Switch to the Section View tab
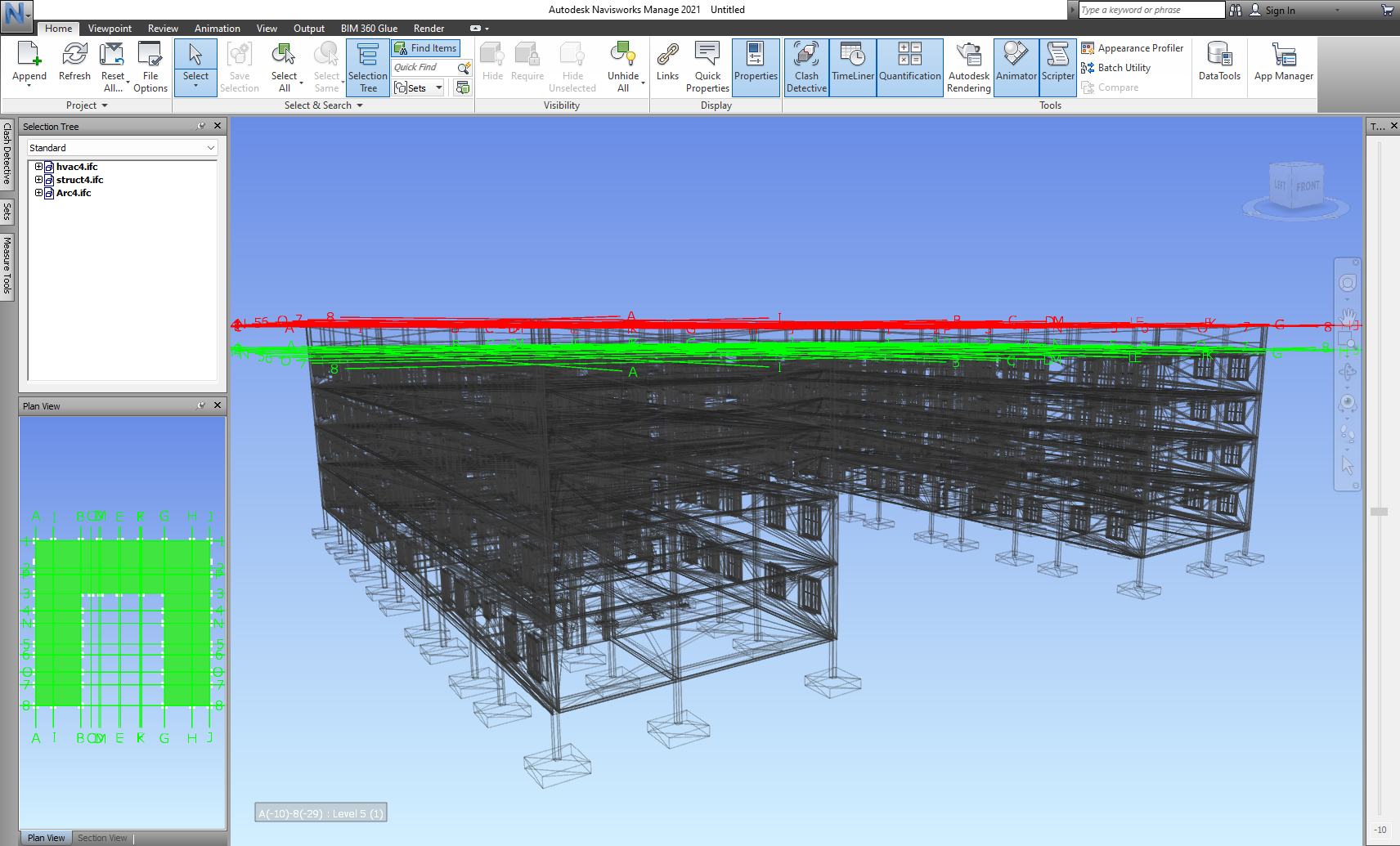 pyautogui.click(x=102, y=838)
